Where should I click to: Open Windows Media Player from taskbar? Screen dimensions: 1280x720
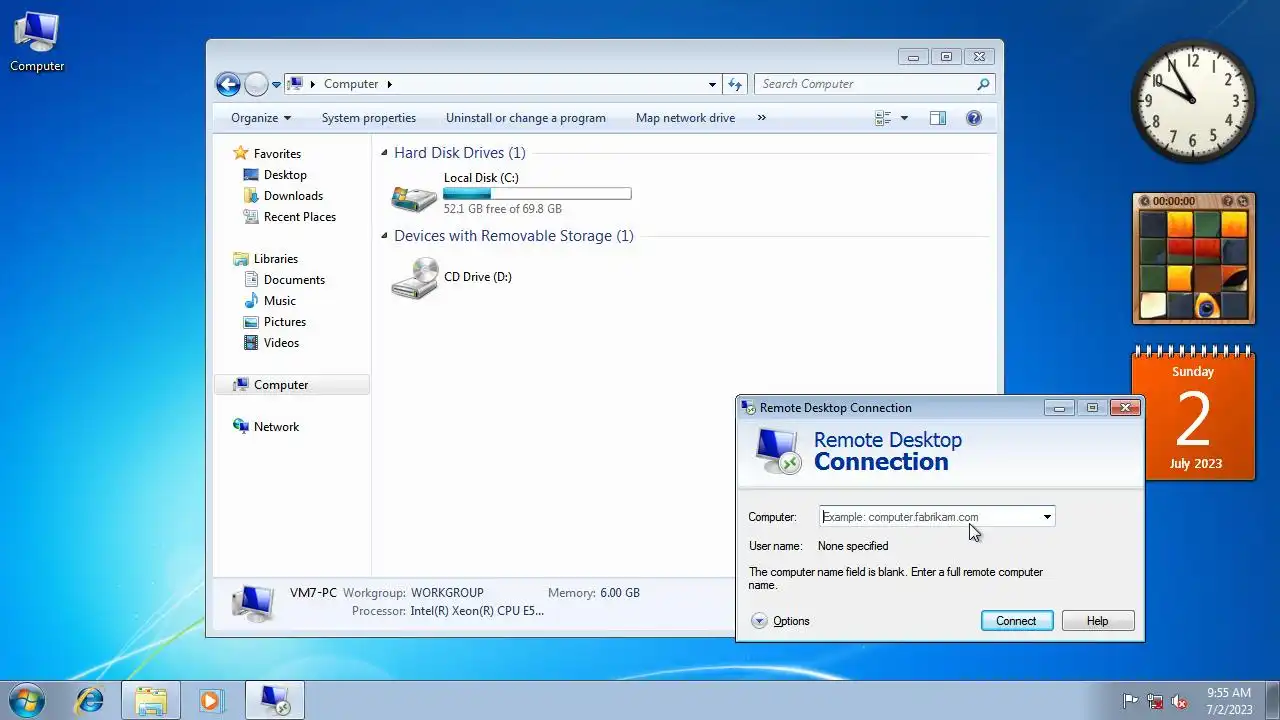(x=210, y=700)
